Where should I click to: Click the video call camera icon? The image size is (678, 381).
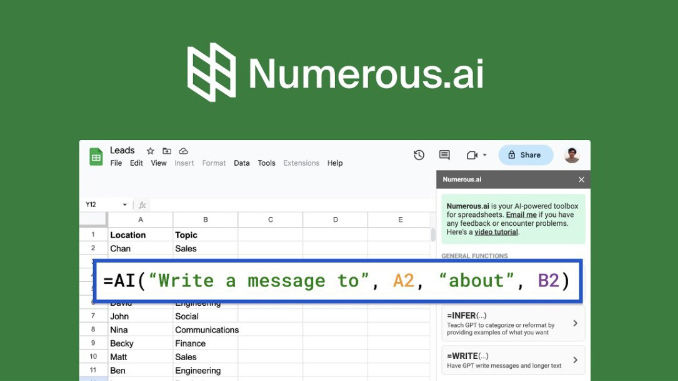pos(472,155)
